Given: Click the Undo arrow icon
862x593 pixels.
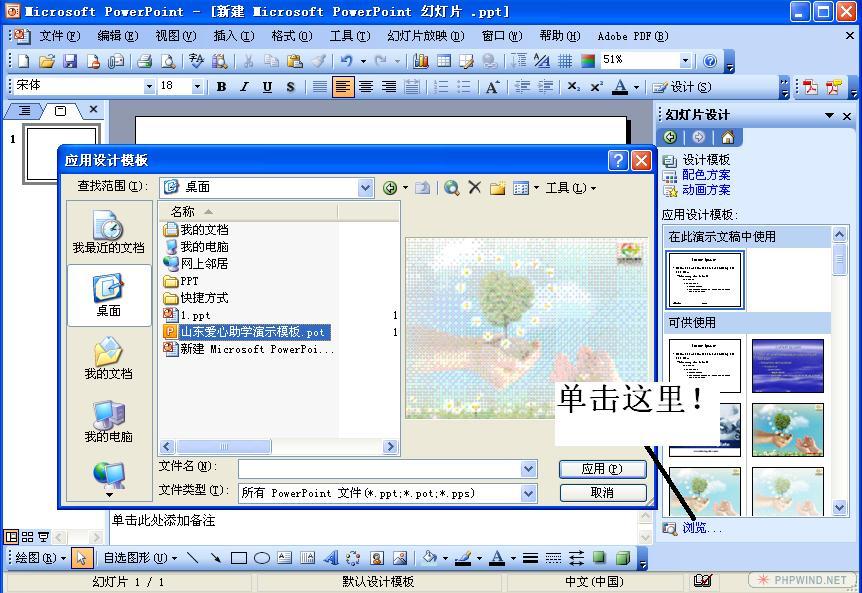Looking at the screenshot, I should [346, 60].
